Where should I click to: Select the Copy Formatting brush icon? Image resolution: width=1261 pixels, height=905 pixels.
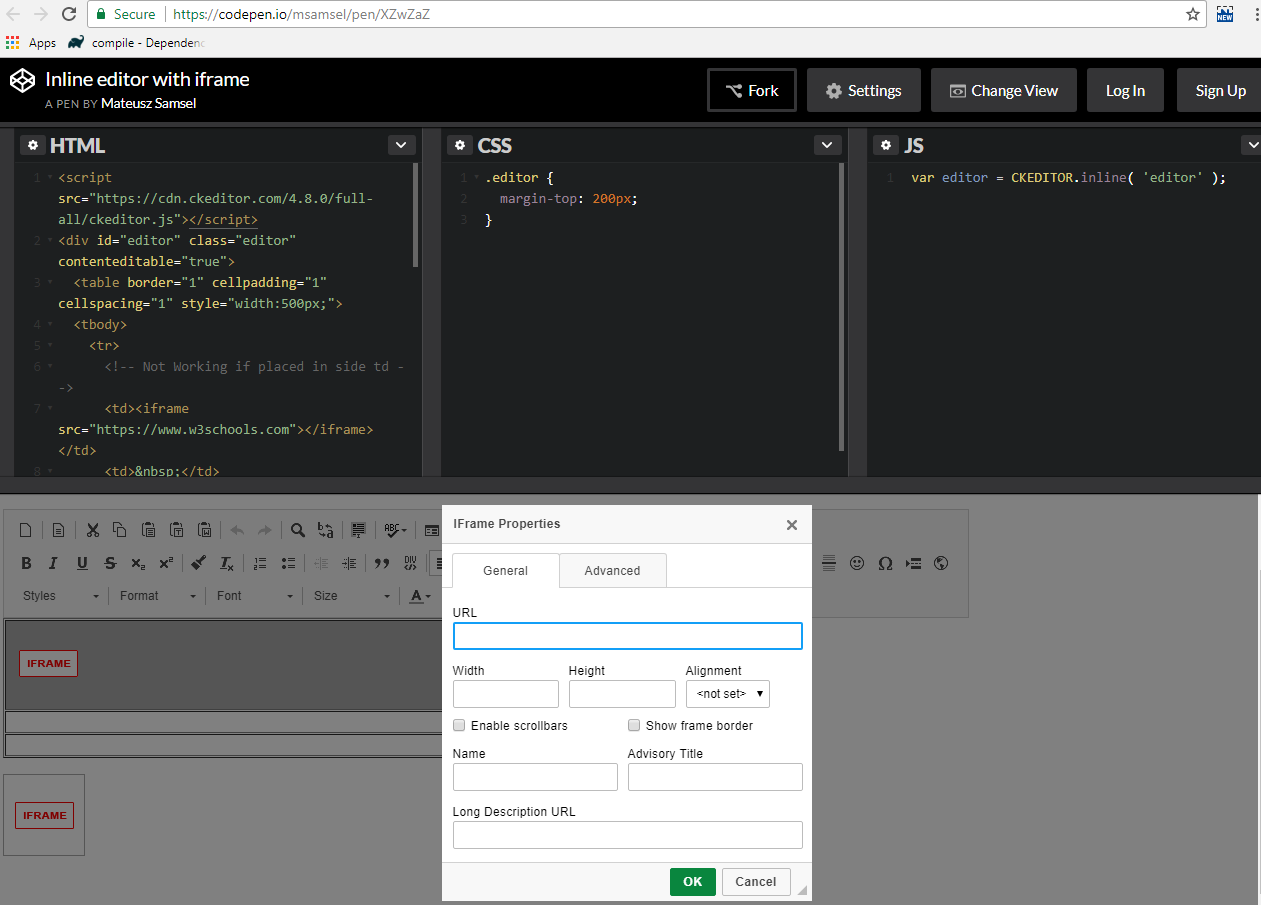click(x=199, y=563)
